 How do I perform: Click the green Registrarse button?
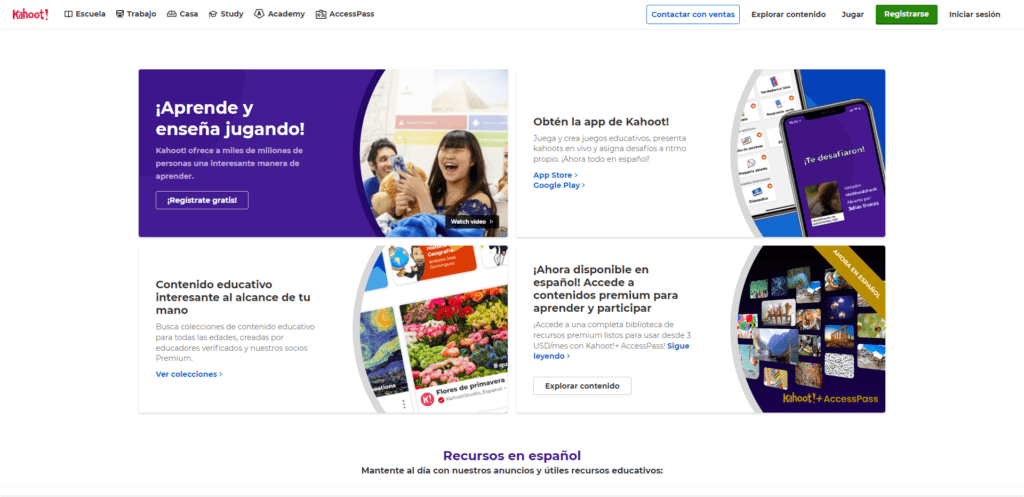pyautogui.click(x=906, y=14)
